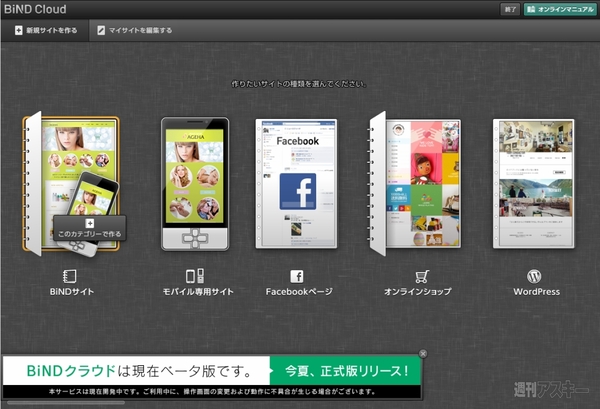600x409 pixels.
Task: Click the このカテゴリーで作る button
Action: 90,228
